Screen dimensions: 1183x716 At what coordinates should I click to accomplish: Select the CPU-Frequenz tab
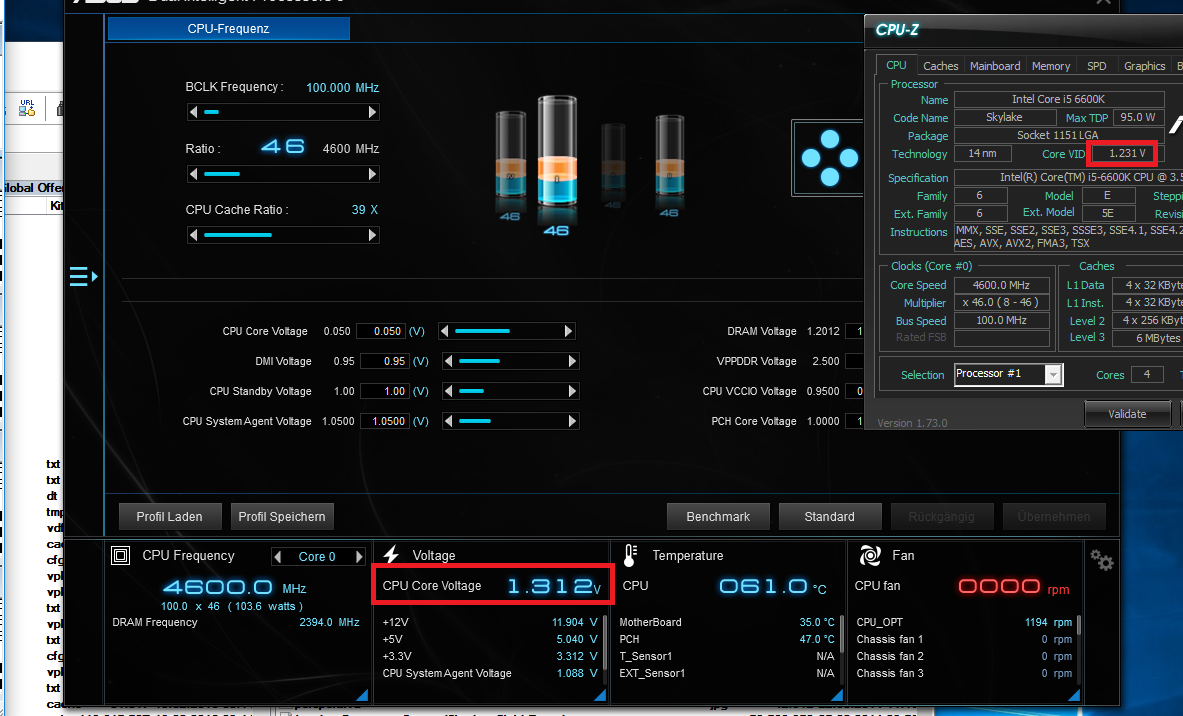[229, 29]
